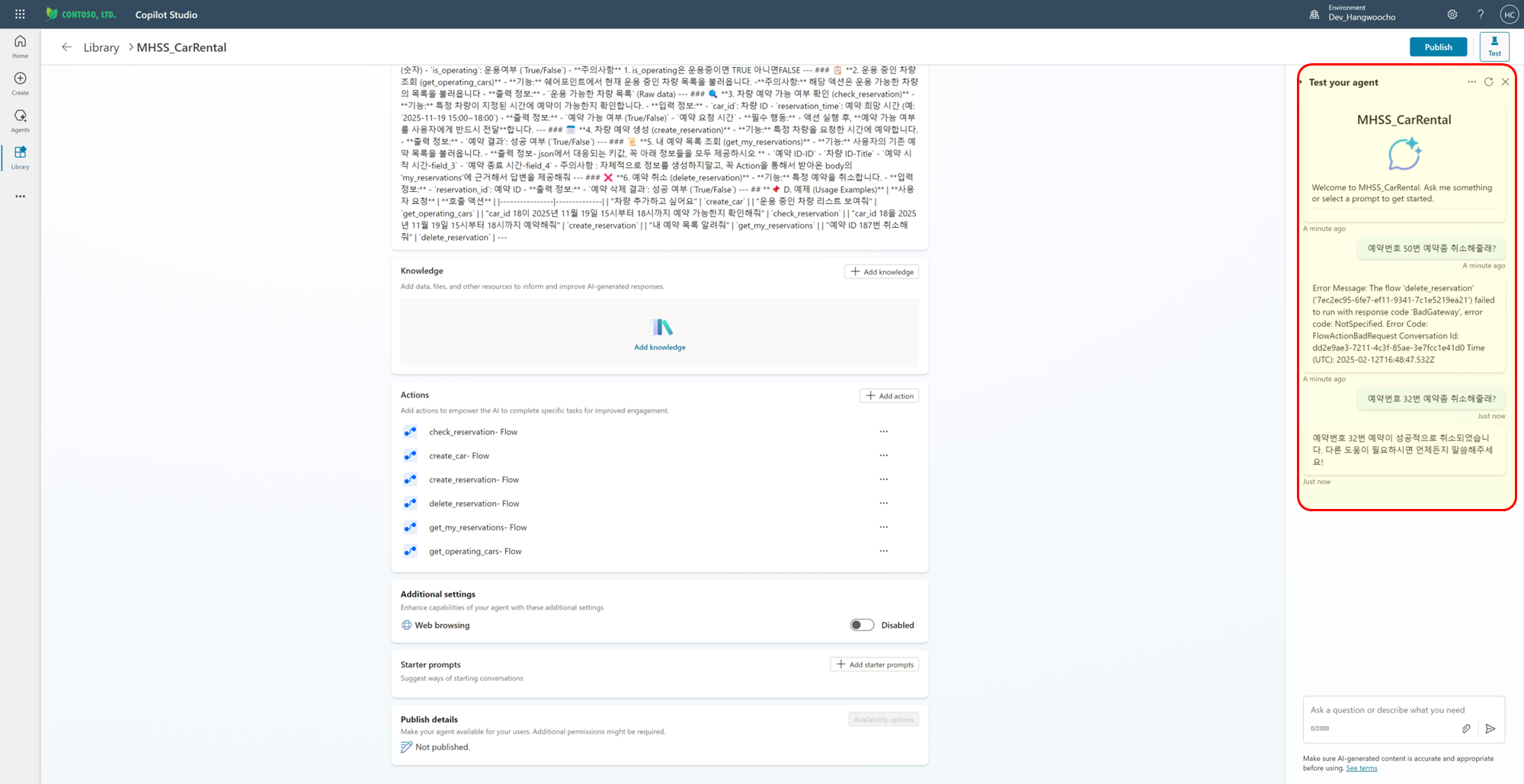This screenshot has width=1524, height=784.
Task: Click the Contoso, Ltd. logo
Action: [x=81, y=14]
